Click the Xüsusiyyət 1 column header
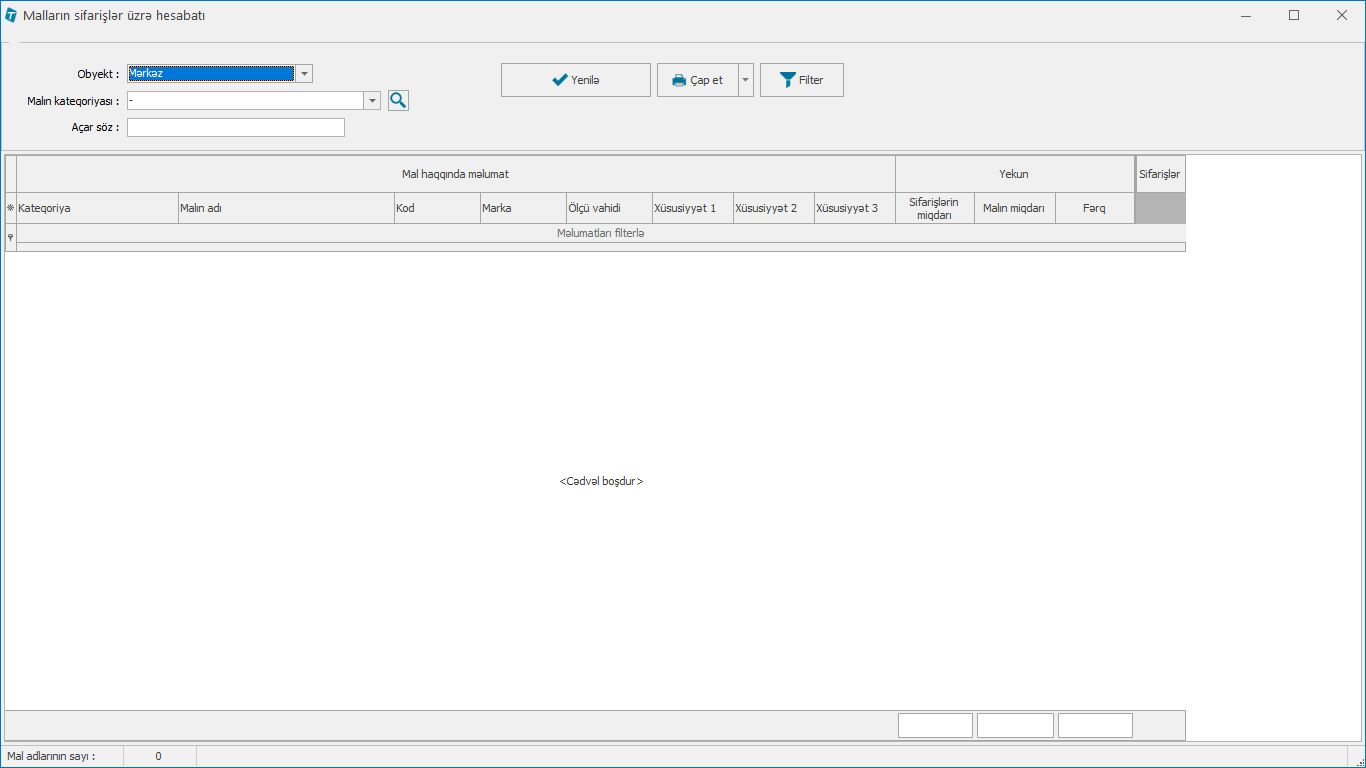This screenshot has width=1366, height=768. [x=692, y=208]
